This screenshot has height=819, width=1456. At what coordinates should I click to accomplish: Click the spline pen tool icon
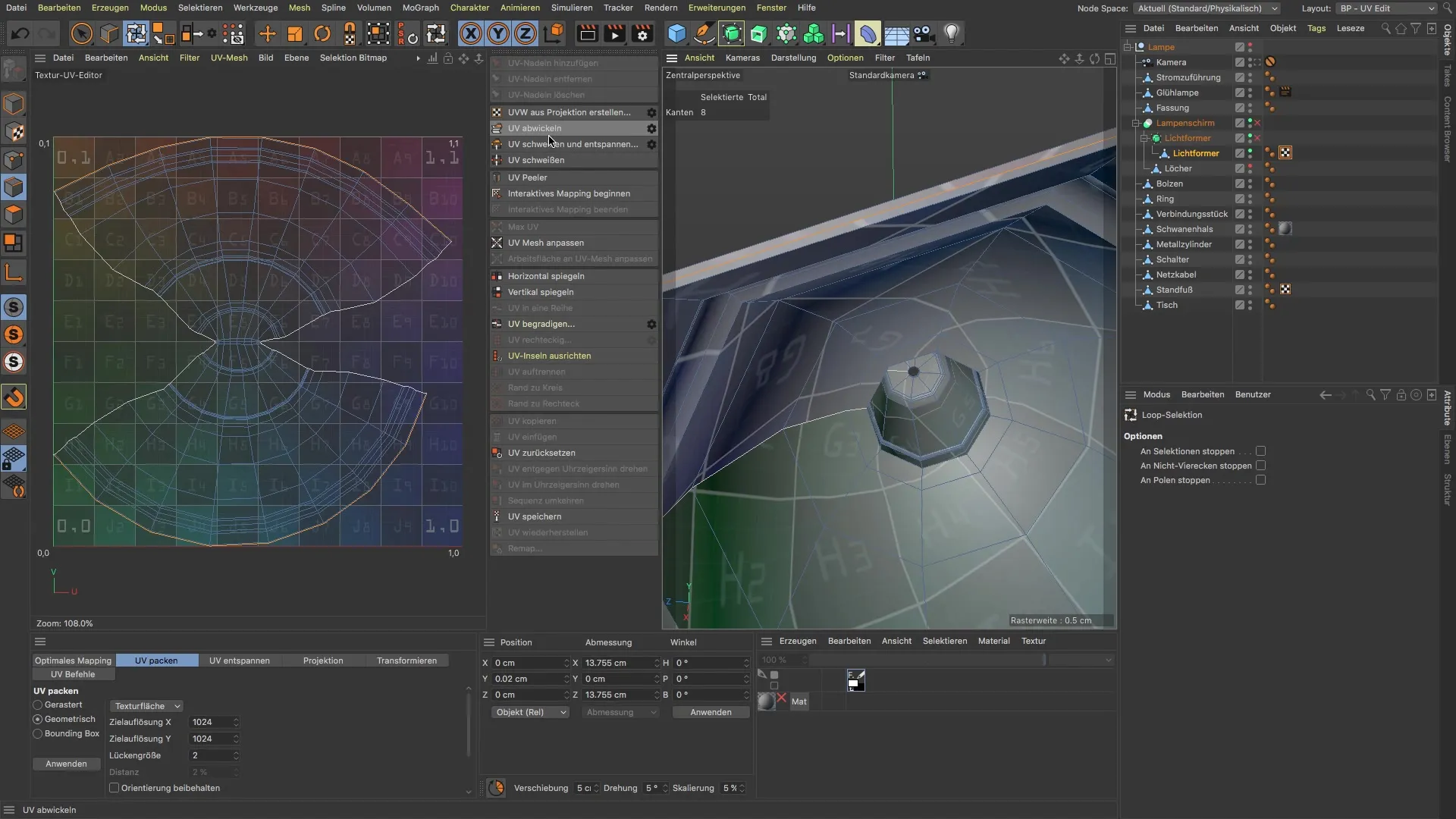704,33
